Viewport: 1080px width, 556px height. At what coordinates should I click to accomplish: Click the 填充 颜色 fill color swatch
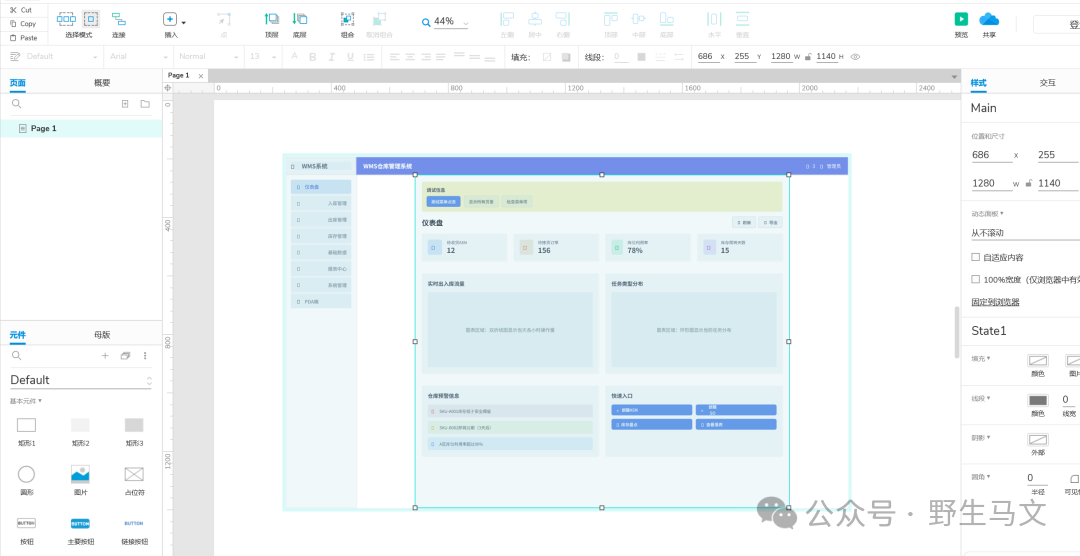[x=1038, y=360]
